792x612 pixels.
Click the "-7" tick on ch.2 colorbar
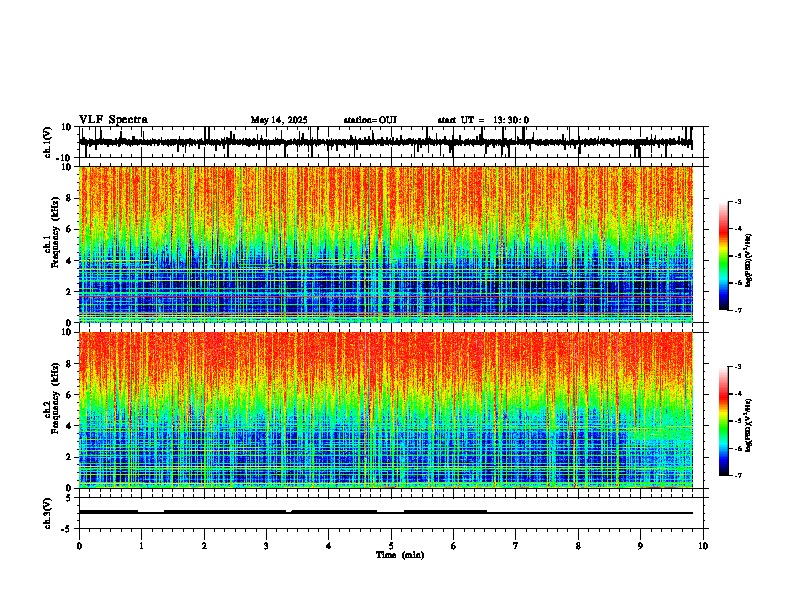(738, 476)
